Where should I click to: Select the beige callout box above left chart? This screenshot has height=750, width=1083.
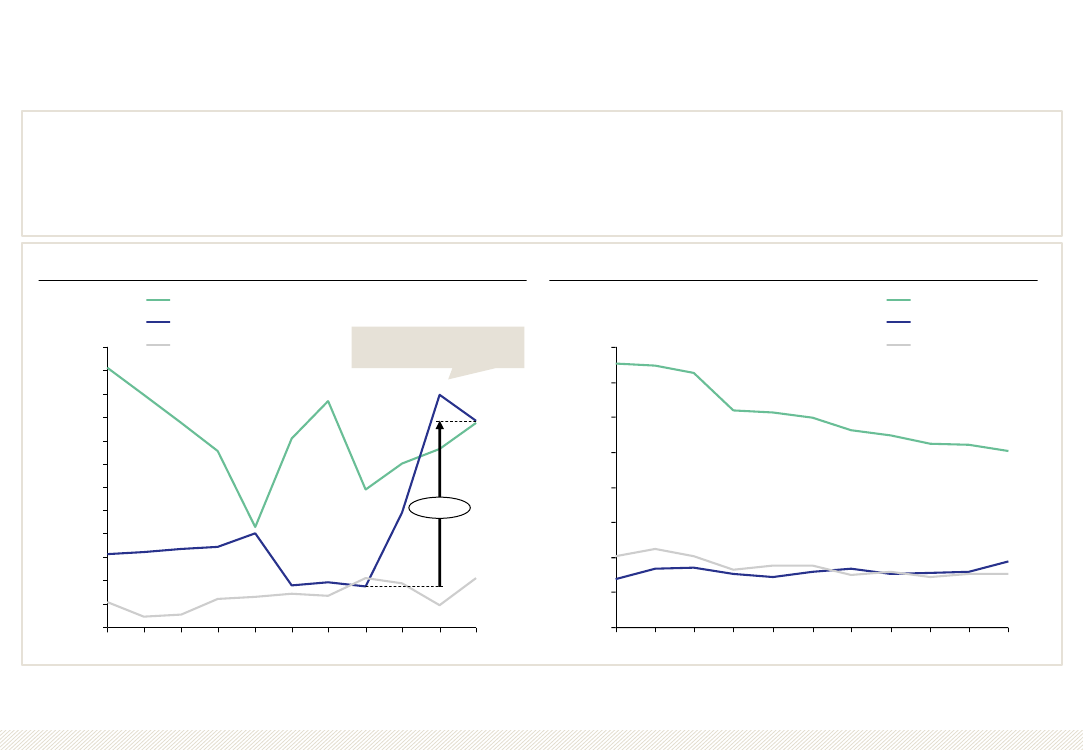point(438,347)
